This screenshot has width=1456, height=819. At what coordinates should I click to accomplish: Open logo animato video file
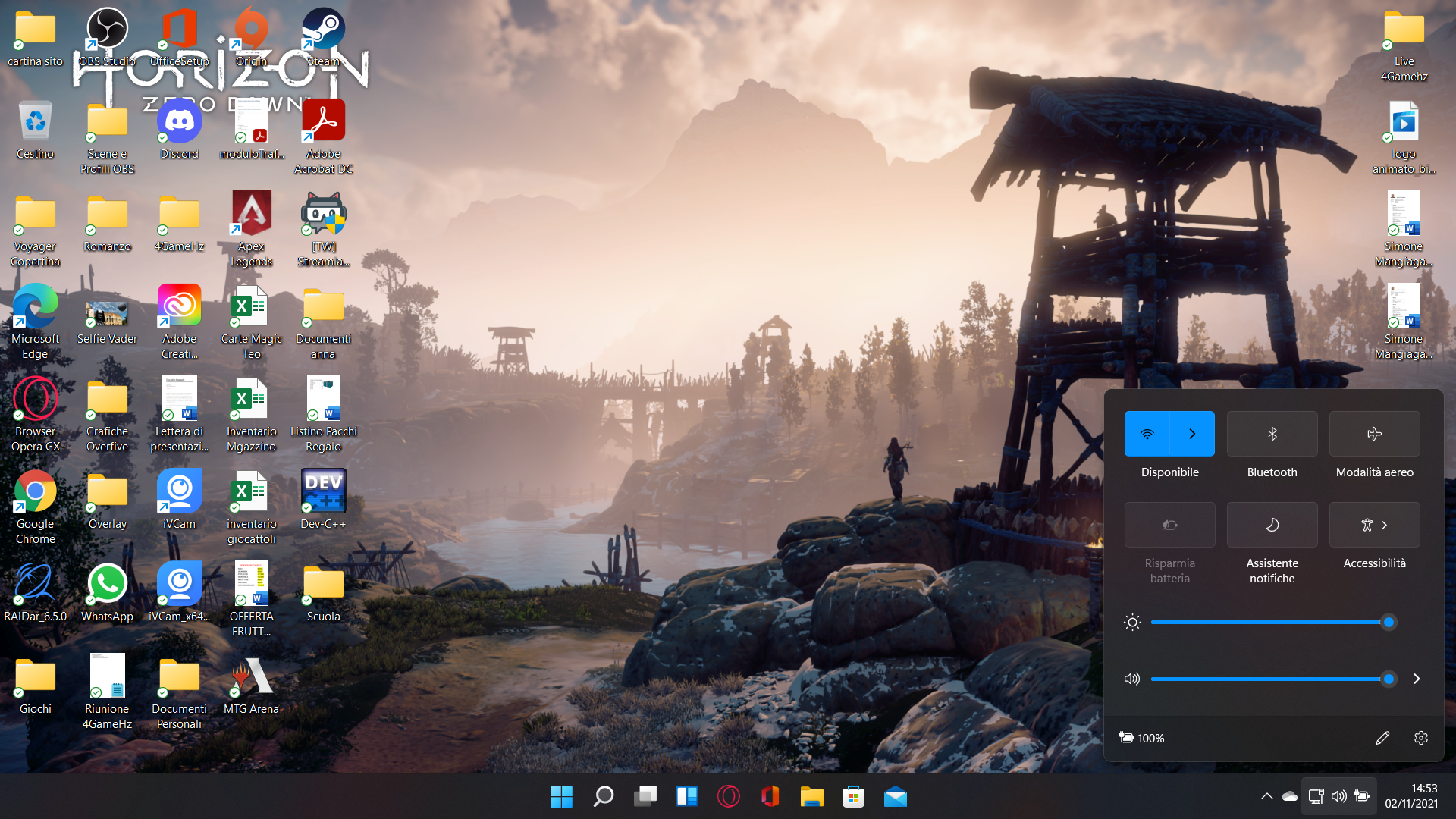click(x=1404, y=138)
